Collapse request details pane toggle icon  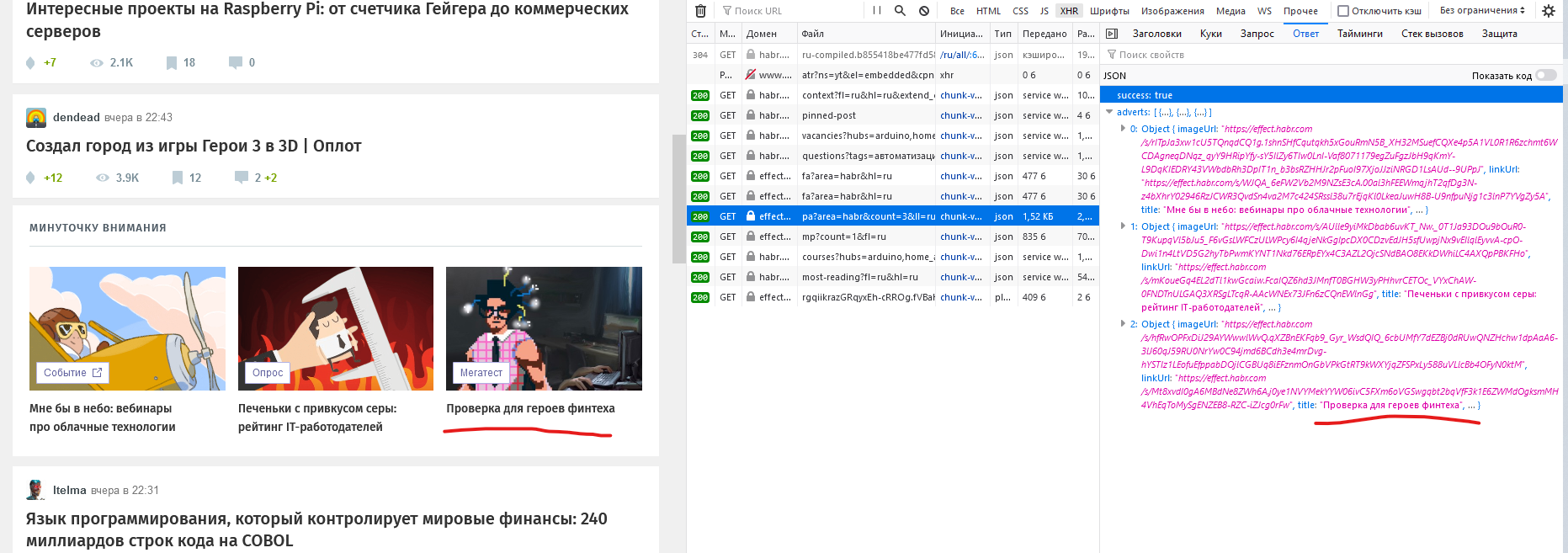coord(1112,34)
